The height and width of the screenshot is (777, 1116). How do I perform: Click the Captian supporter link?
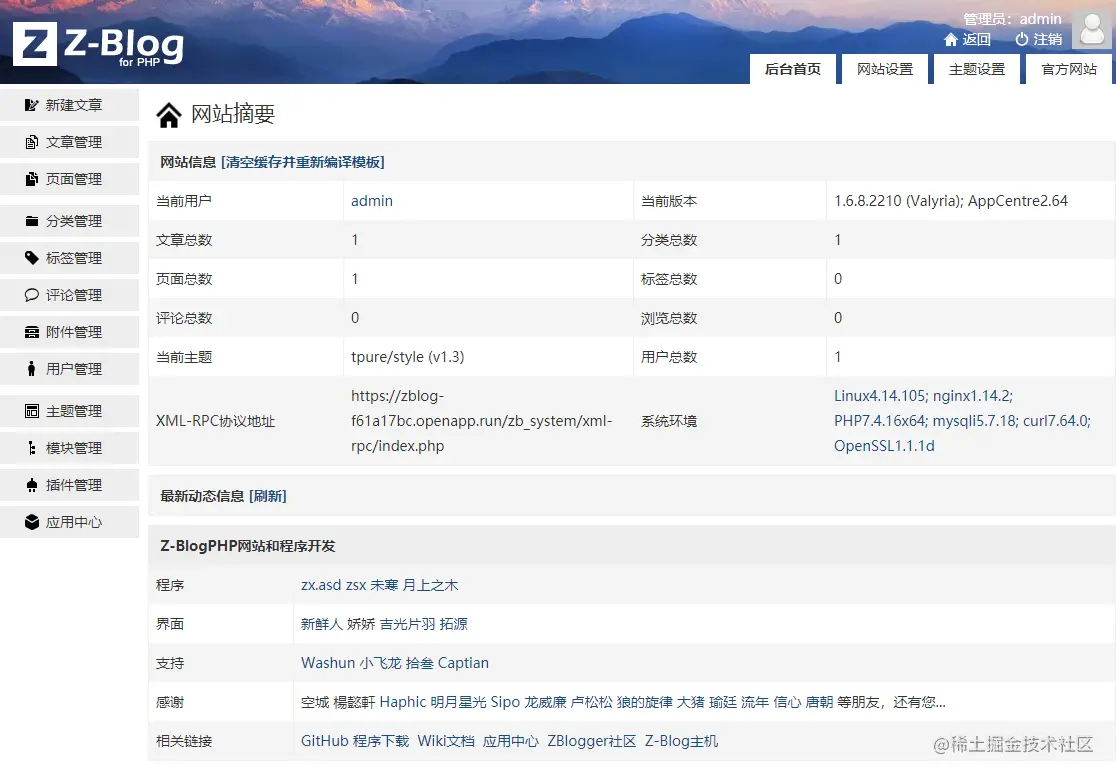[463, 663]
